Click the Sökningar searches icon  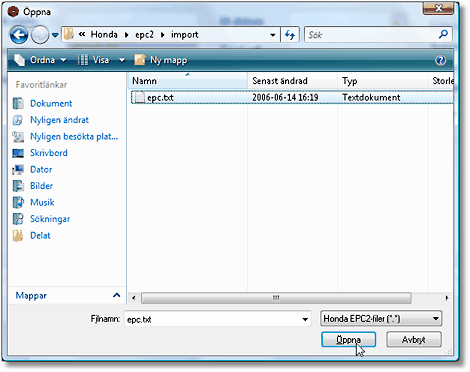tap(18, 219)
